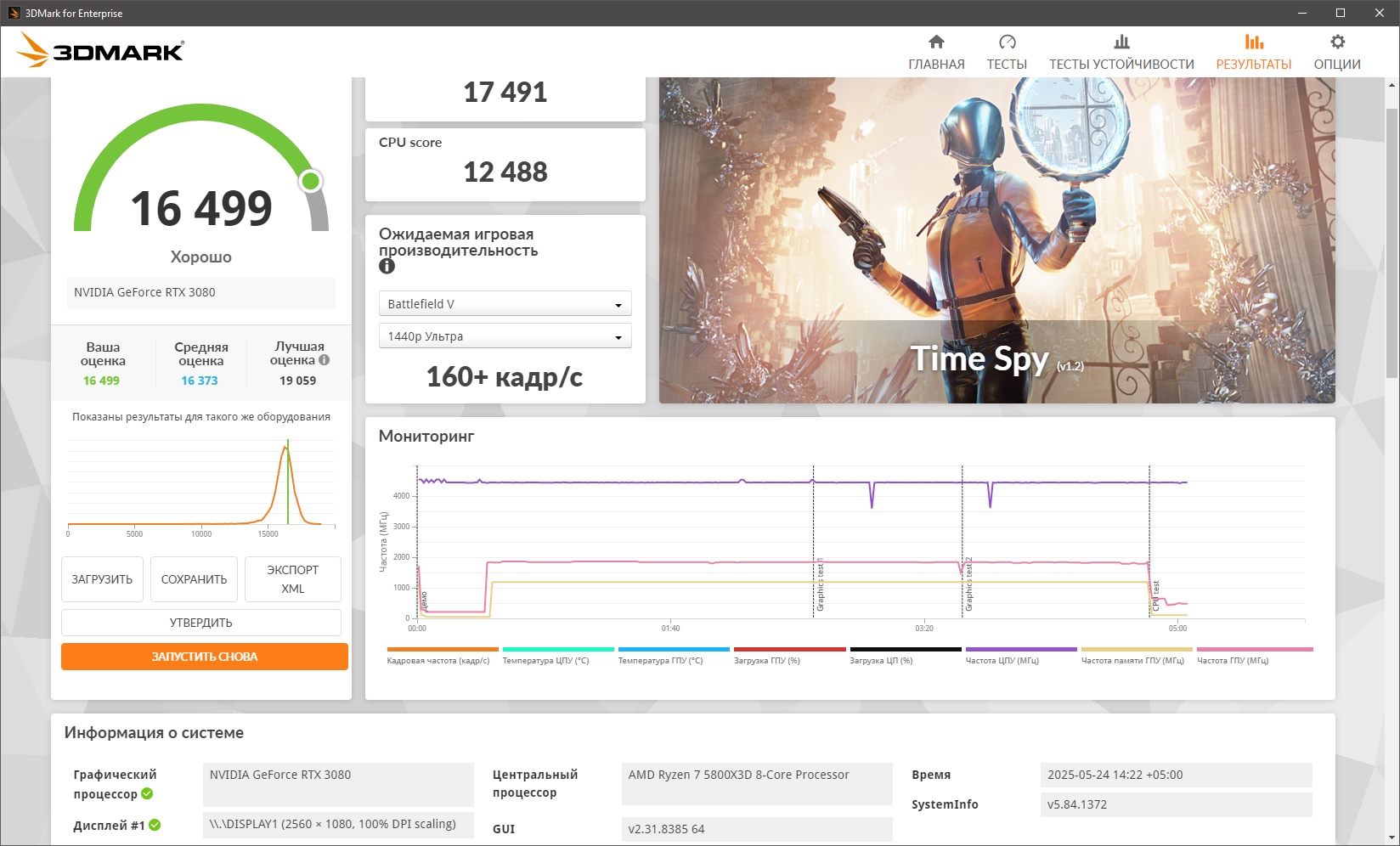The width and height of the screenshot is (1400, 846).
Task: Click the СОХРАНИТЬ button
Action: click(194, 579)
